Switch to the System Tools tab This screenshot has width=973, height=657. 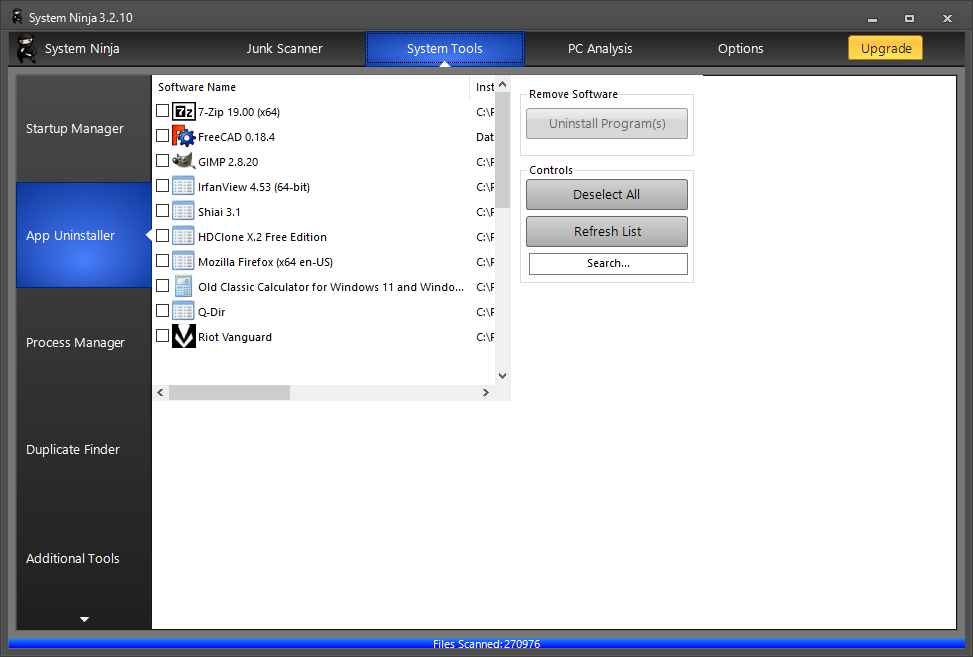(445, 48)
